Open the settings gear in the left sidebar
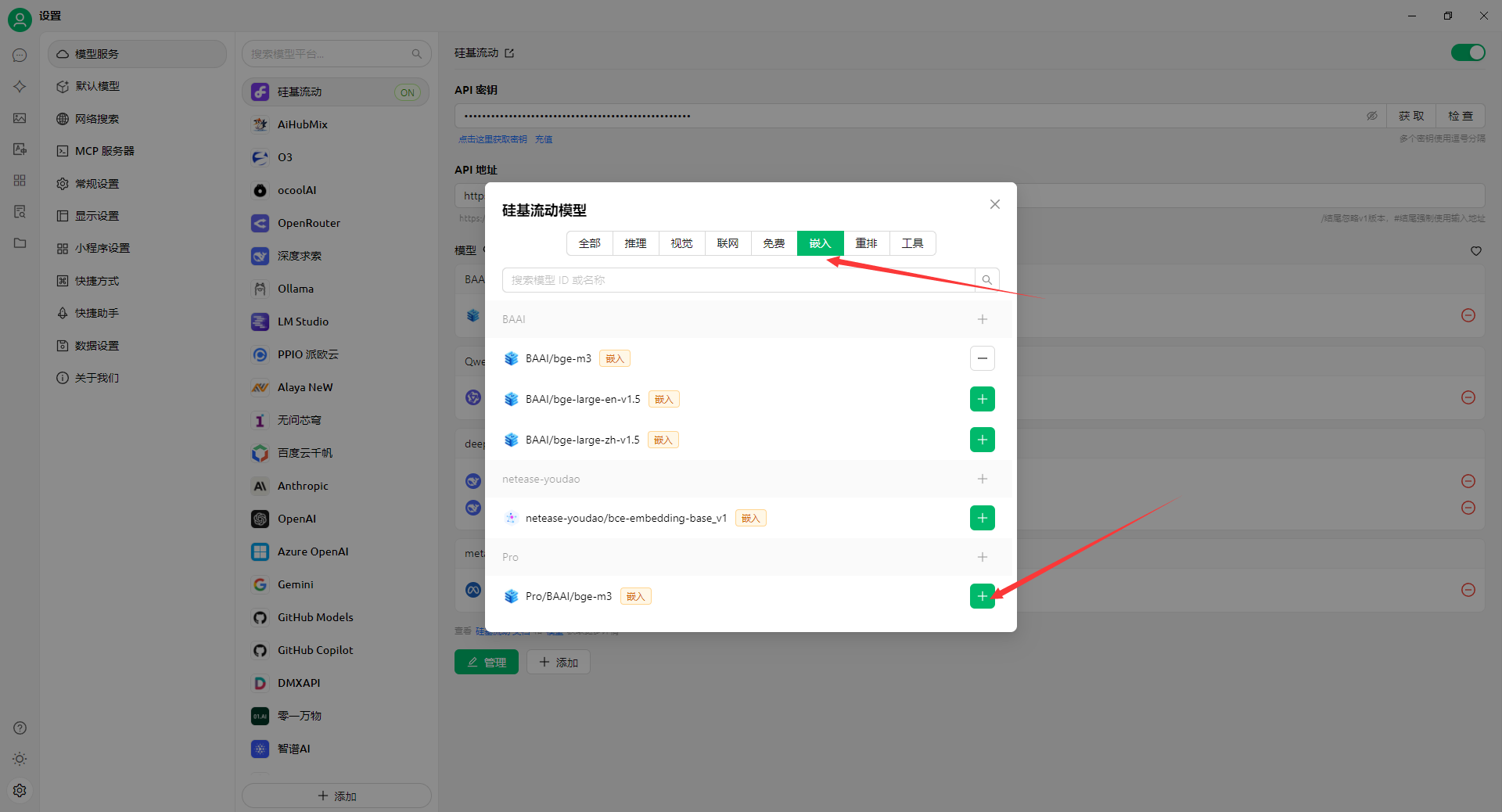Viewport: 1502px width, 812px height. coord(20,790)
